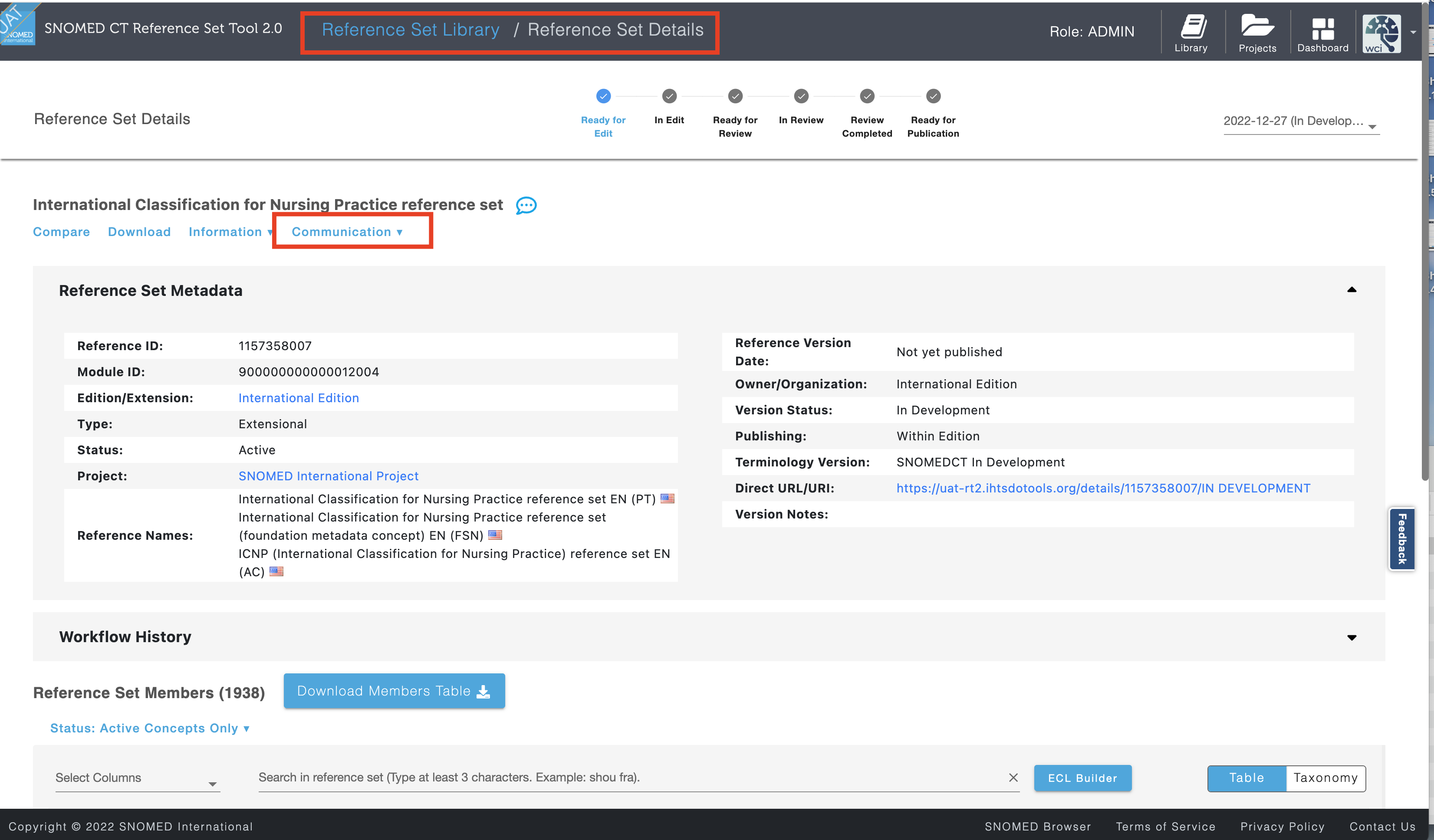
Task: Open the Communication dropdown menu
Action: coord(347,232)
